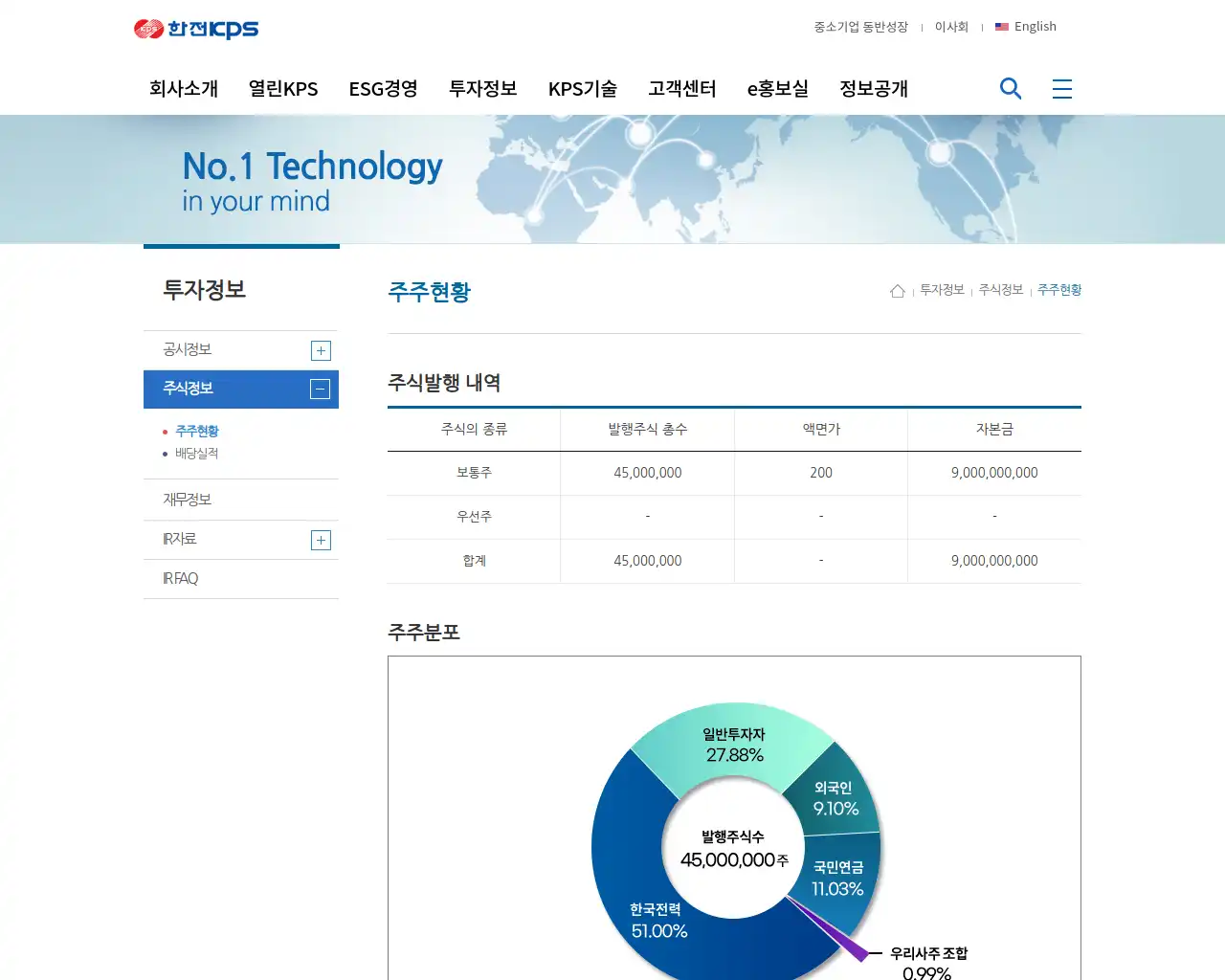Open the KPS기술 menu
This screenshot has width=1225, height=980.
(x=583, y=88)
